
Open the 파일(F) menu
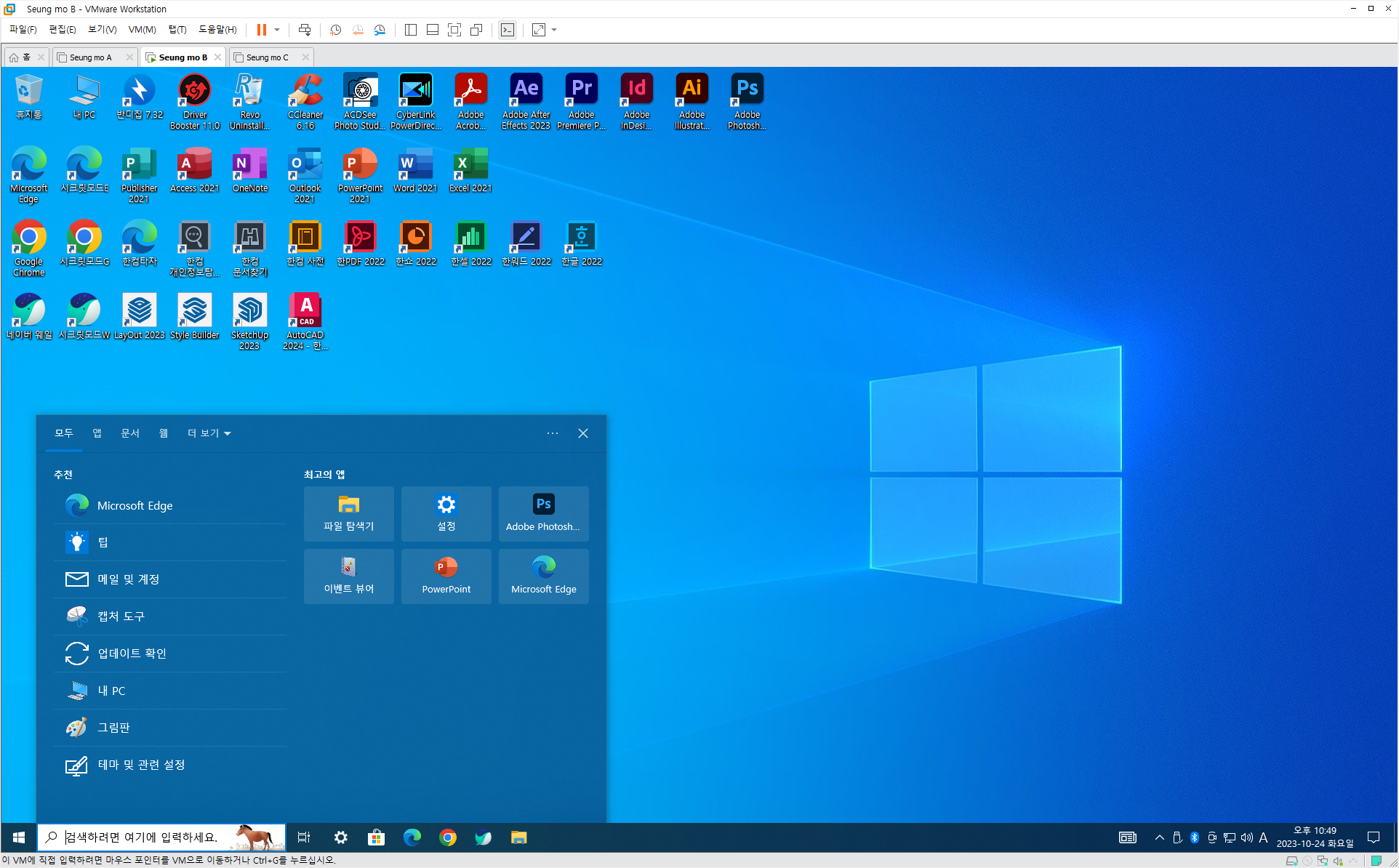(x=23, y=30)
